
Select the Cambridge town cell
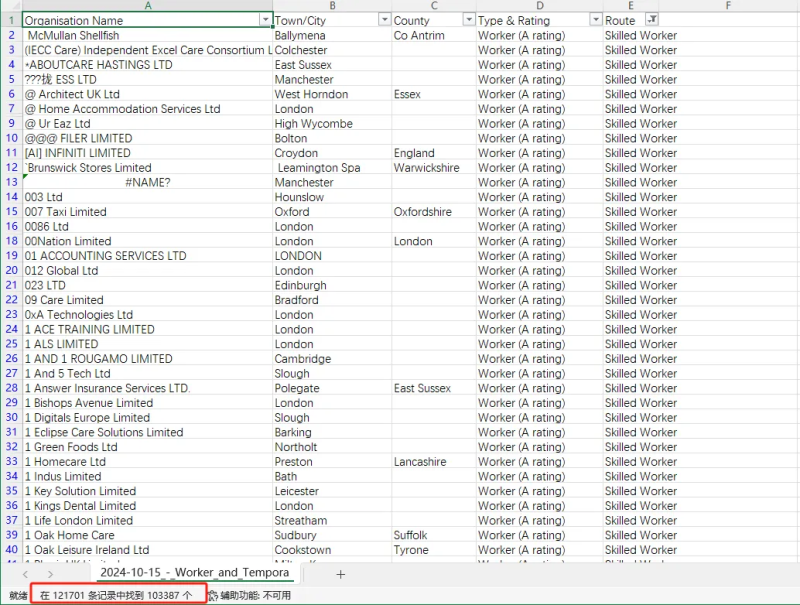(x=332, y=359)
